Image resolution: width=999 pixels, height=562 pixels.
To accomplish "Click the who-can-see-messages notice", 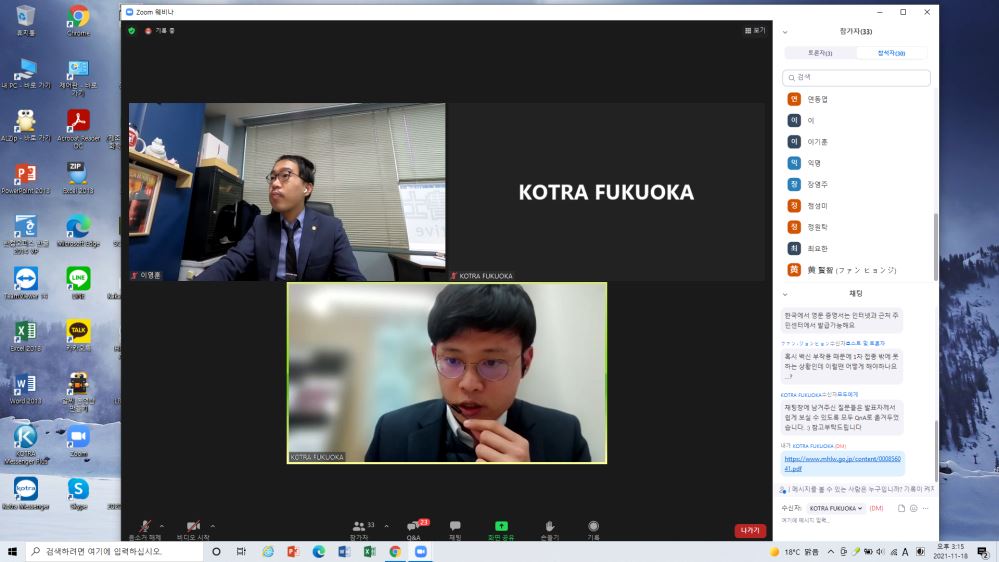I will pyautogui.click(x=856, y=489).
